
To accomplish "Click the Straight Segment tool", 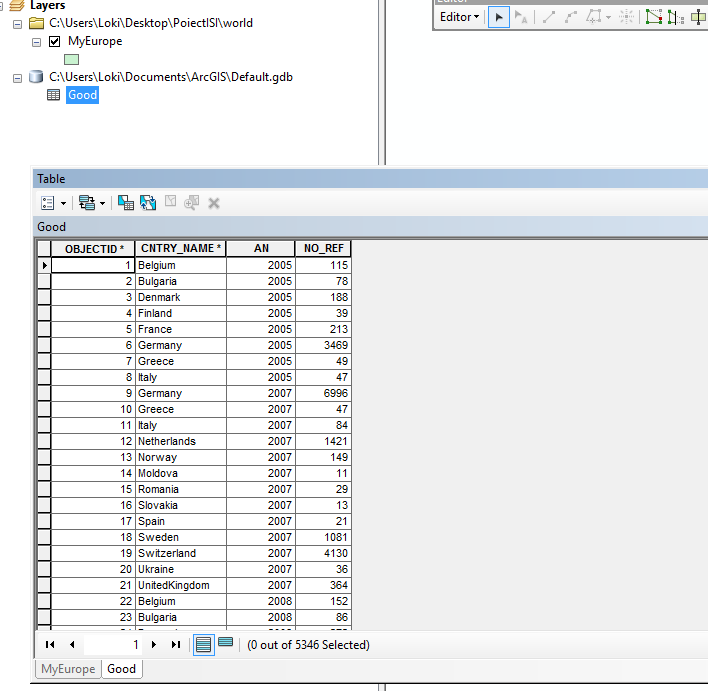I will 549,17.
